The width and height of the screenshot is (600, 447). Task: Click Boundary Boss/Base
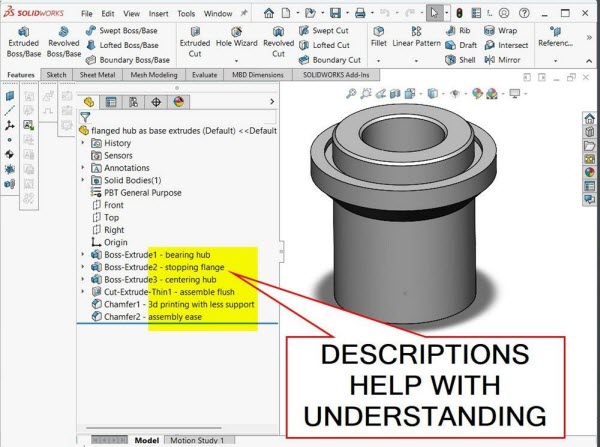(x=128, y=60)
